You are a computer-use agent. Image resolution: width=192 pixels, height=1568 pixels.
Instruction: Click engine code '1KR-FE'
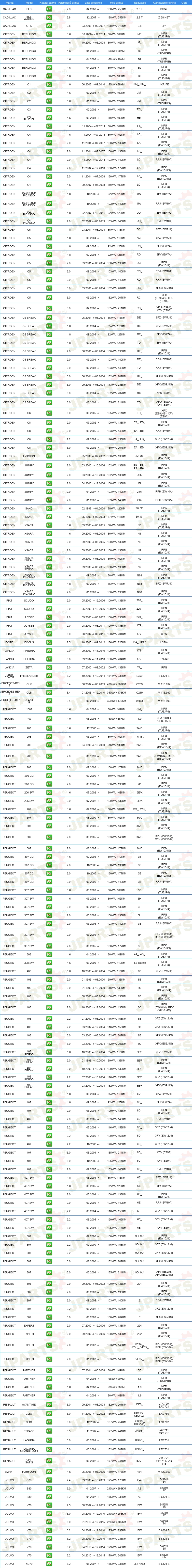coord(164,85)
